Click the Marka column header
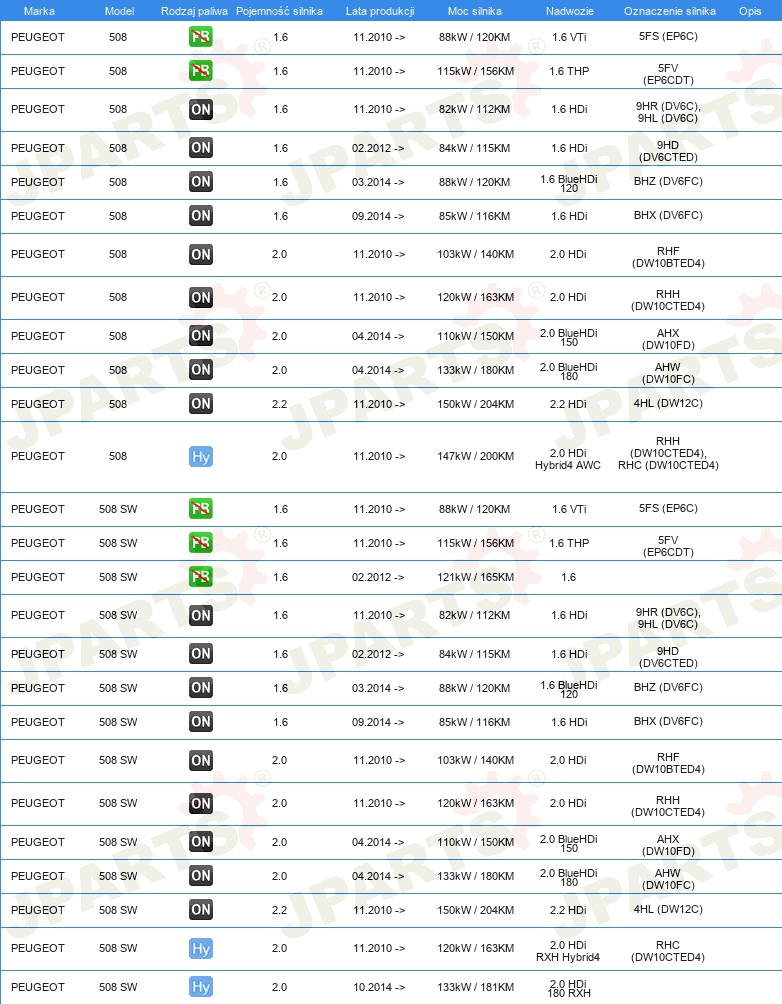This screenshot has width=782, height=1004. 39,11
